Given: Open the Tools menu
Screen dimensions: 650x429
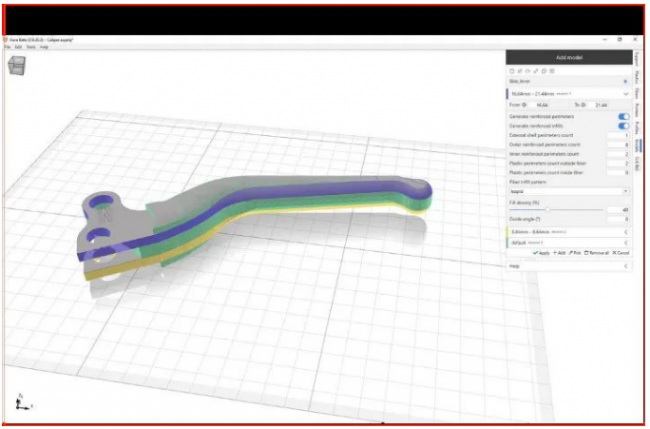Looking at the screenshot, I should [30, 47].
